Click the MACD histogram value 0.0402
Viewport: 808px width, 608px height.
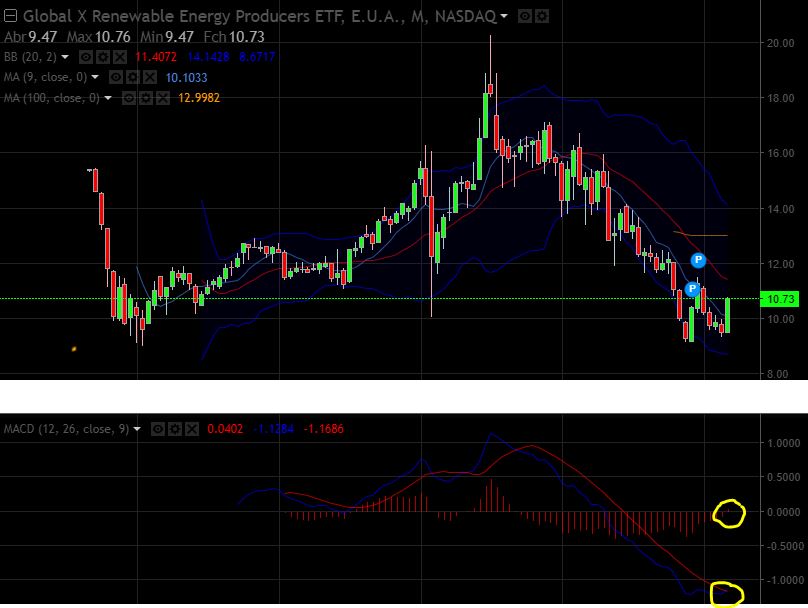[225, 429]
